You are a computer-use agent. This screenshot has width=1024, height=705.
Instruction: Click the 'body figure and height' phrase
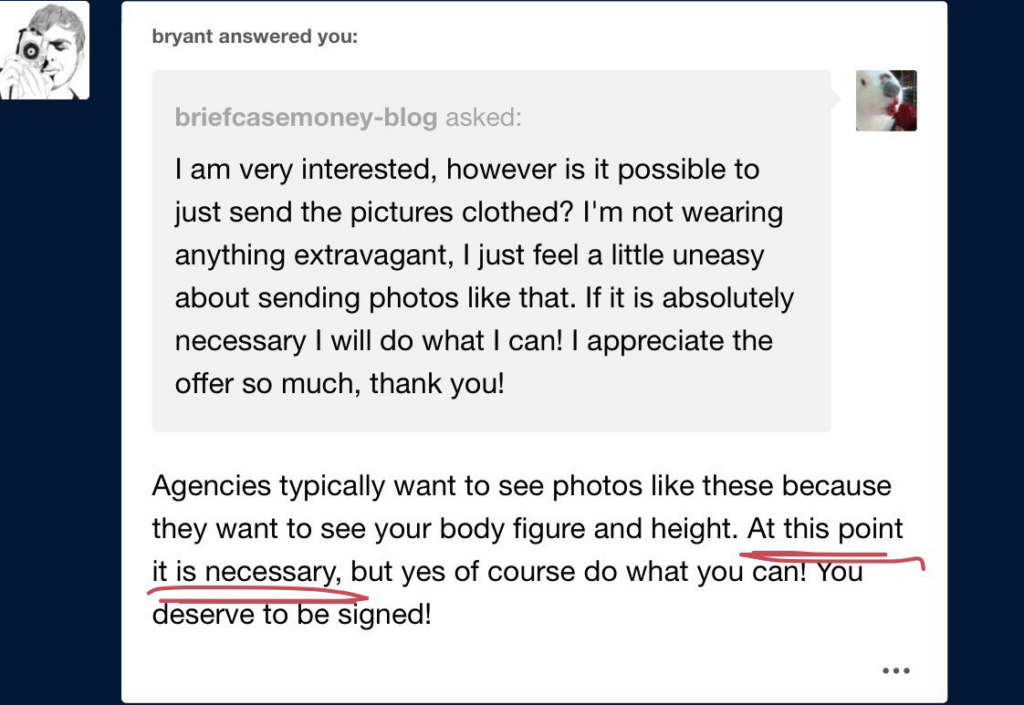pos(586,529)
